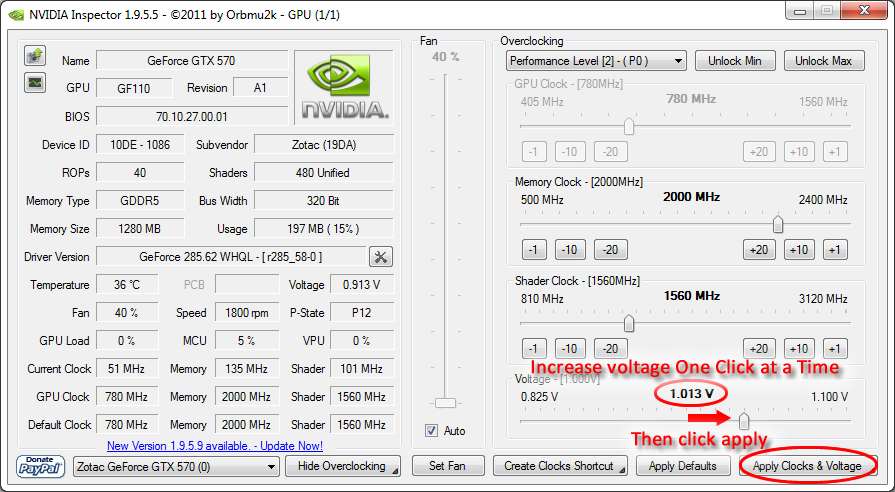Decrease Shader Clock with -10 button
Screen dimensions: 895x492
570,349
